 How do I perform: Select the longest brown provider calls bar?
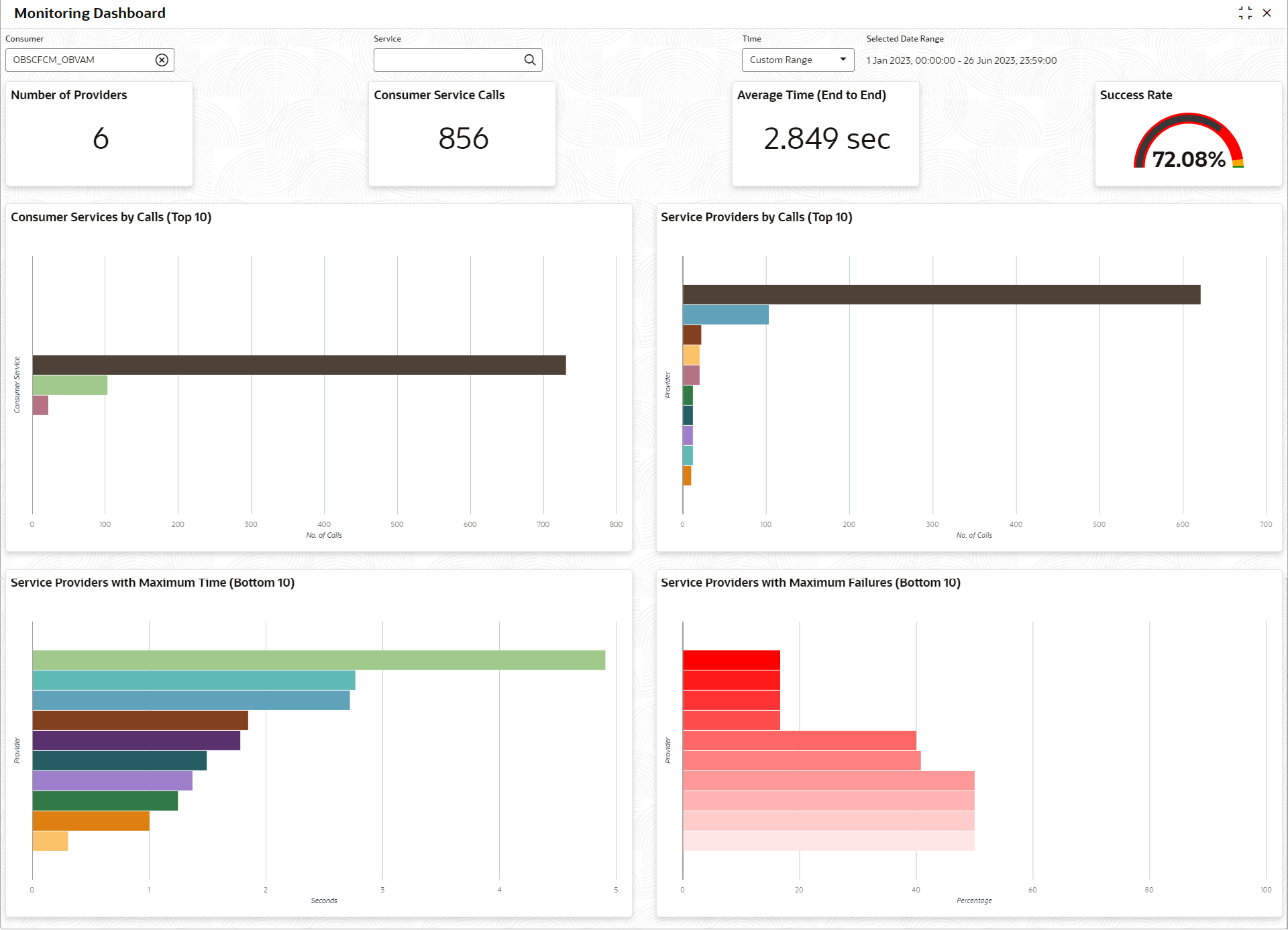[941, 294]
